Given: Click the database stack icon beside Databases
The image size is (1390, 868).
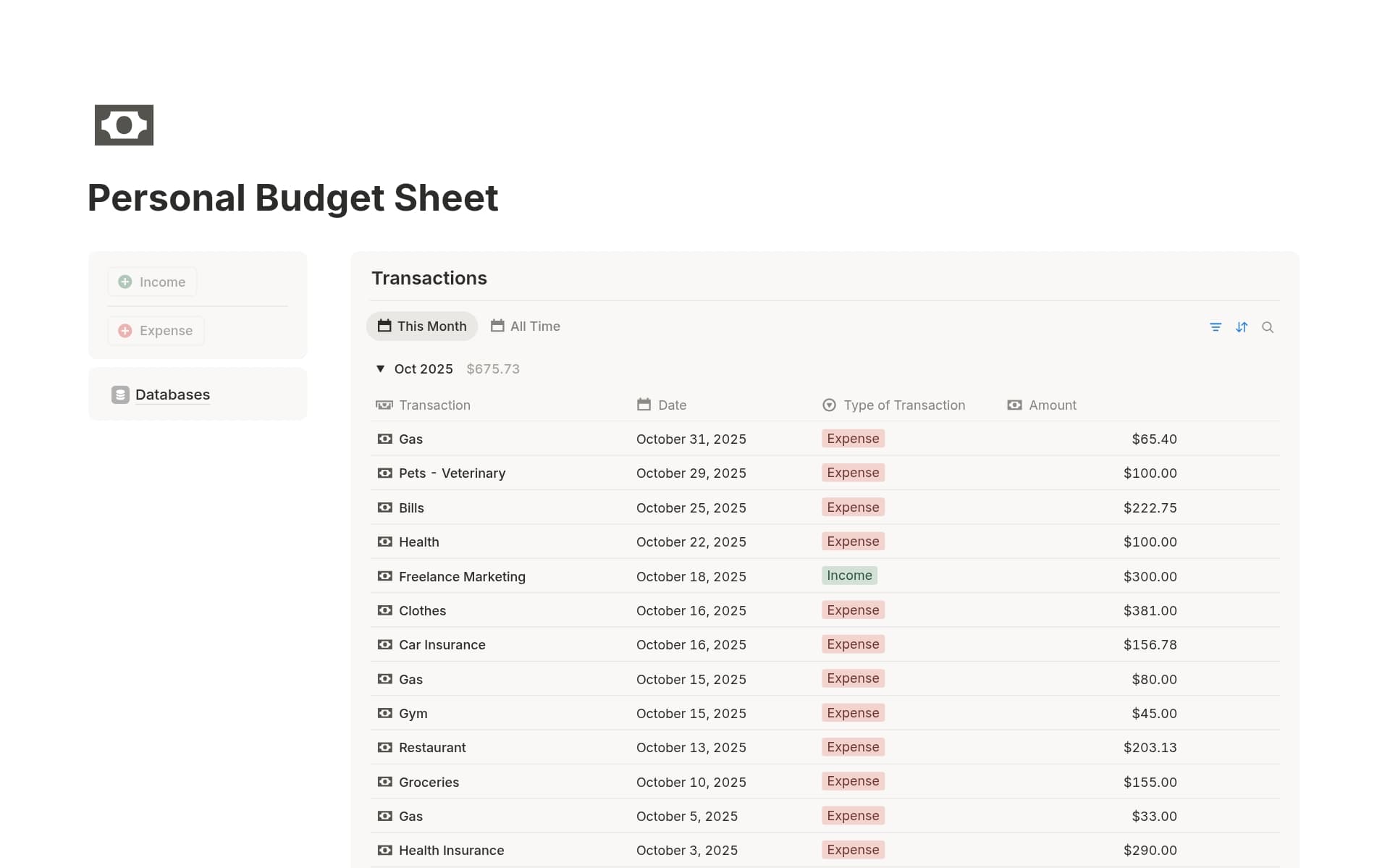Looking at the screenshot, I should [x=119, y=395].
